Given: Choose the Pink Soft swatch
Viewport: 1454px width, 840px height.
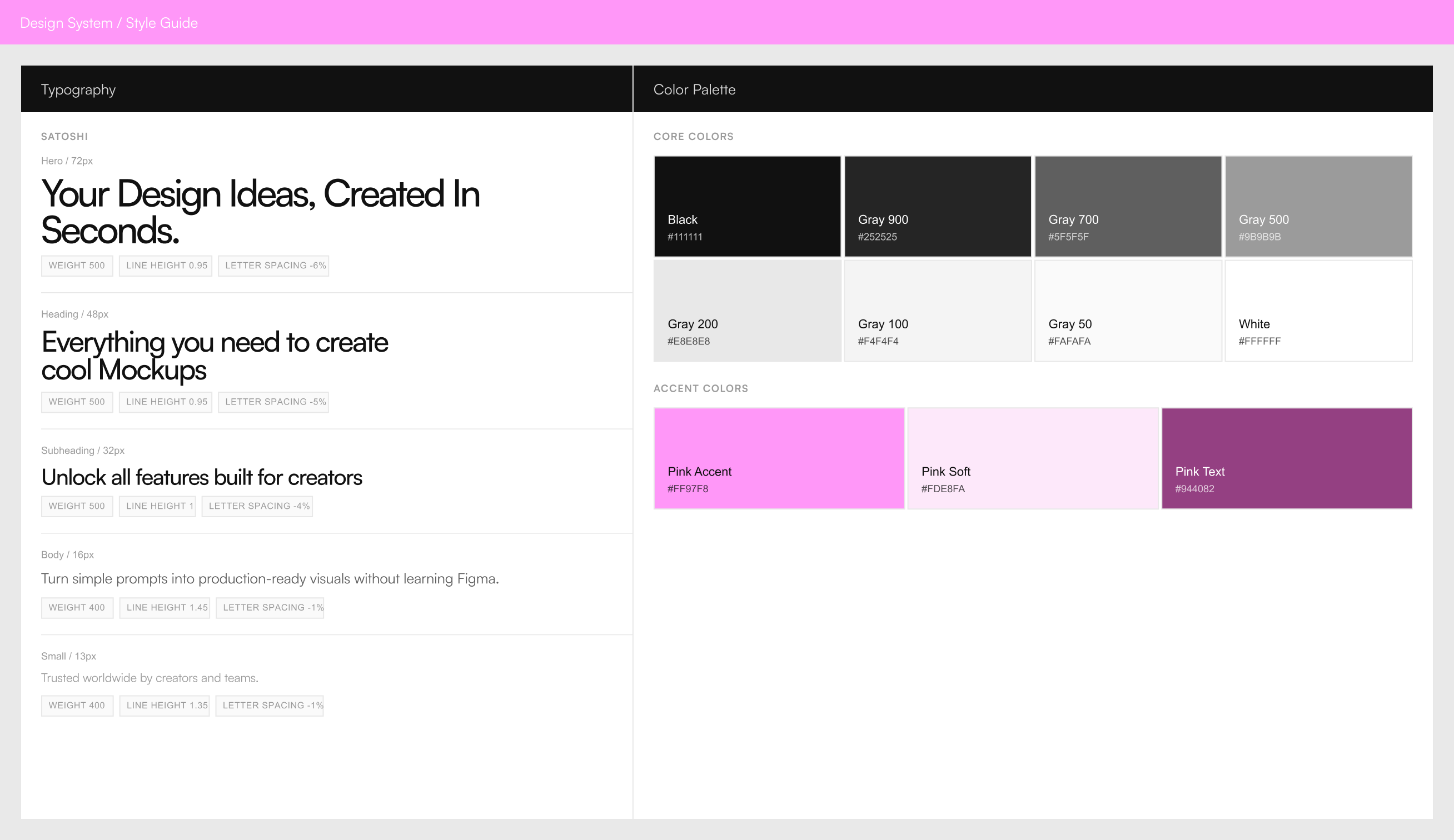Looking at the screenshot, I should [x=1033, y=458].
